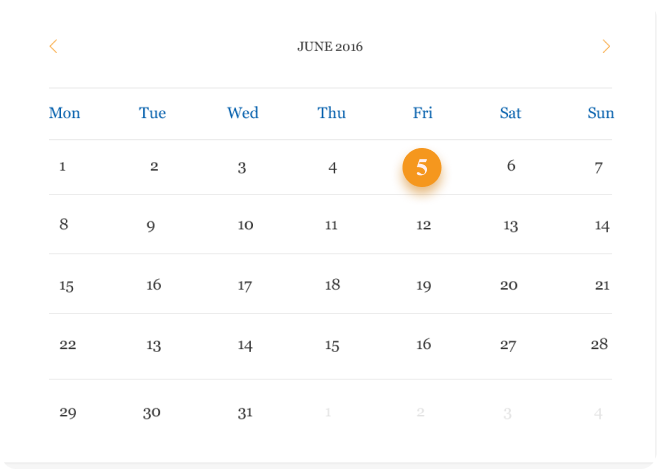Select date 21 under Sun
The height and width of the screenshot is (469, 657).
(602, 285)
